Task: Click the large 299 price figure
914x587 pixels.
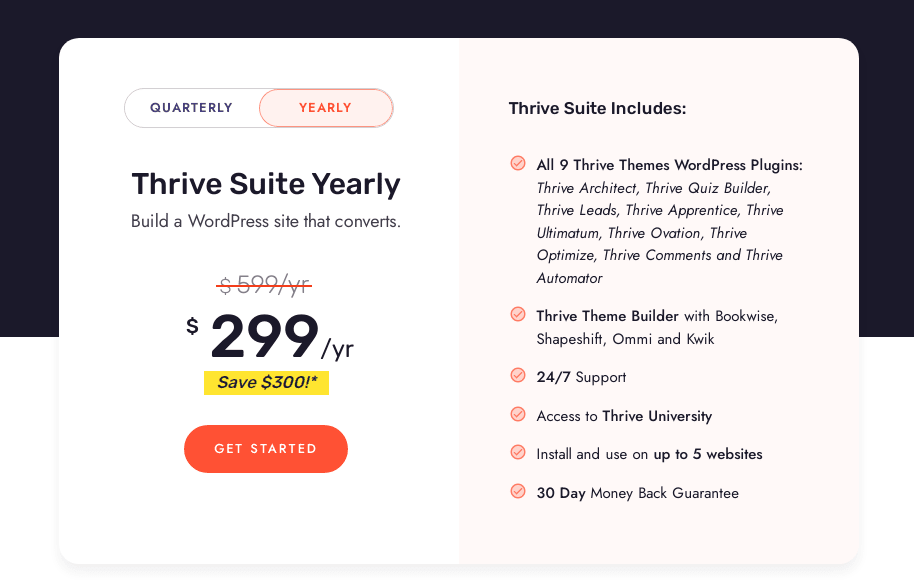Action: click(265, 337)
